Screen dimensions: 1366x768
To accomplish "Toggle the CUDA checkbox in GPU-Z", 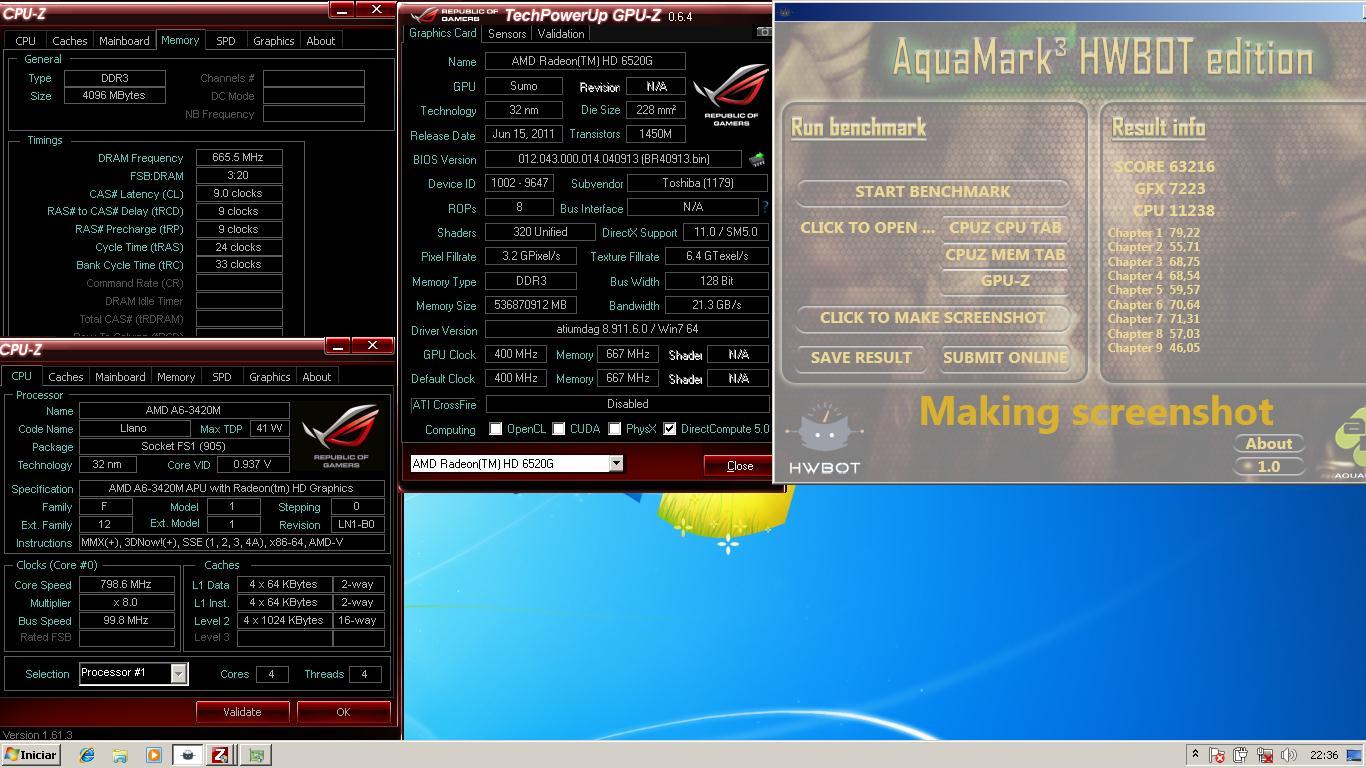I will (558, 429).
